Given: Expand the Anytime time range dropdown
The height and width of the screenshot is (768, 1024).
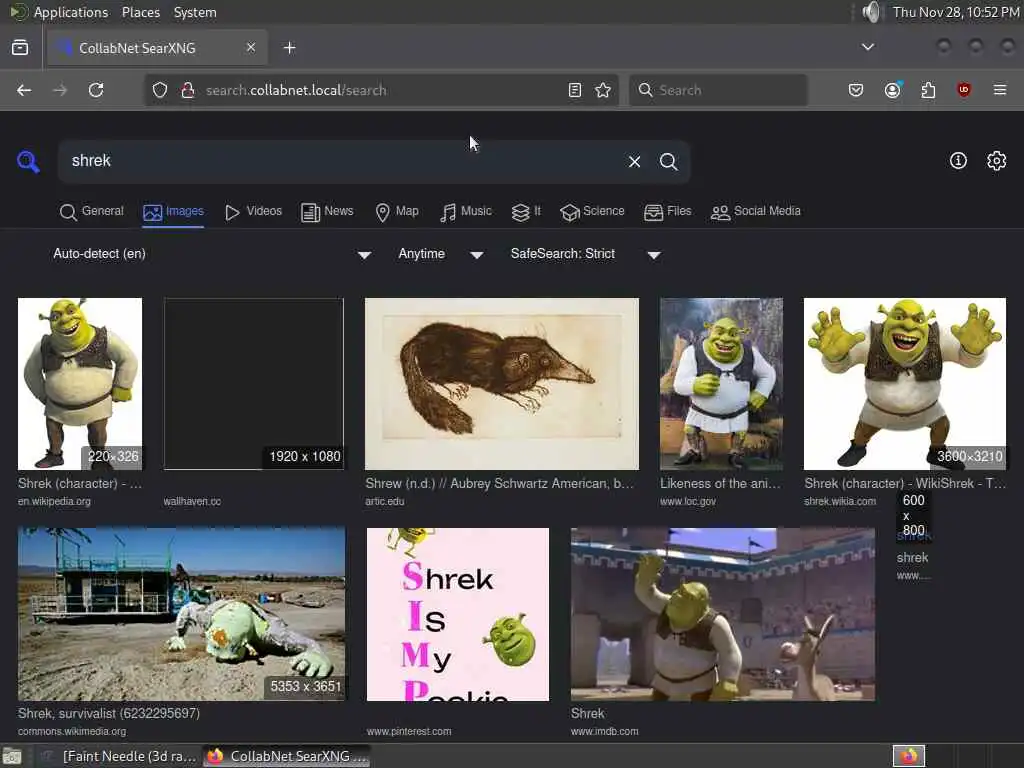Looking at the screenshot, I should [441, 254].
